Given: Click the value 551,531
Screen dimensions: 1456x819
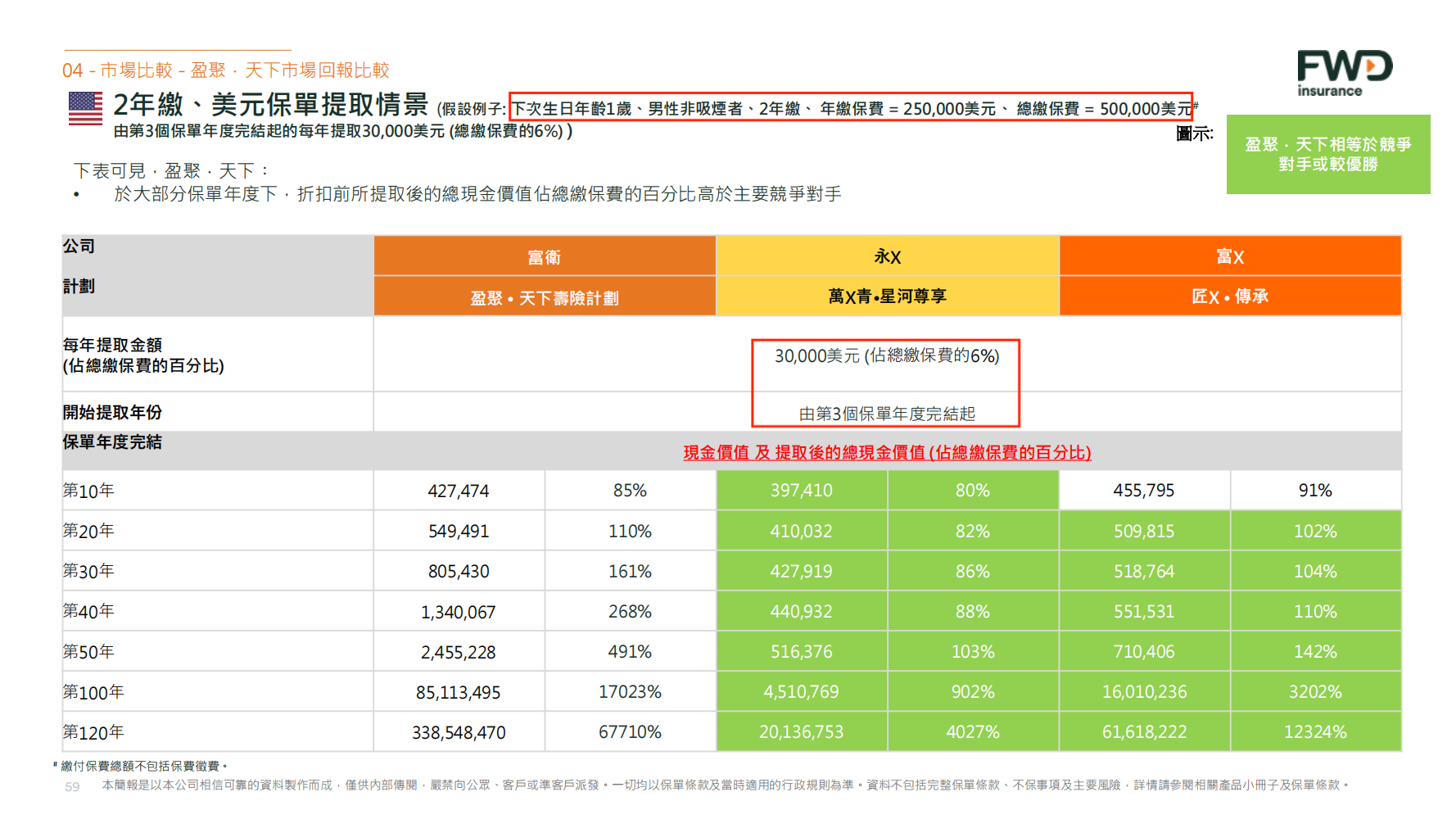Looking at the screenshot, I should (x=1144, y=611).
